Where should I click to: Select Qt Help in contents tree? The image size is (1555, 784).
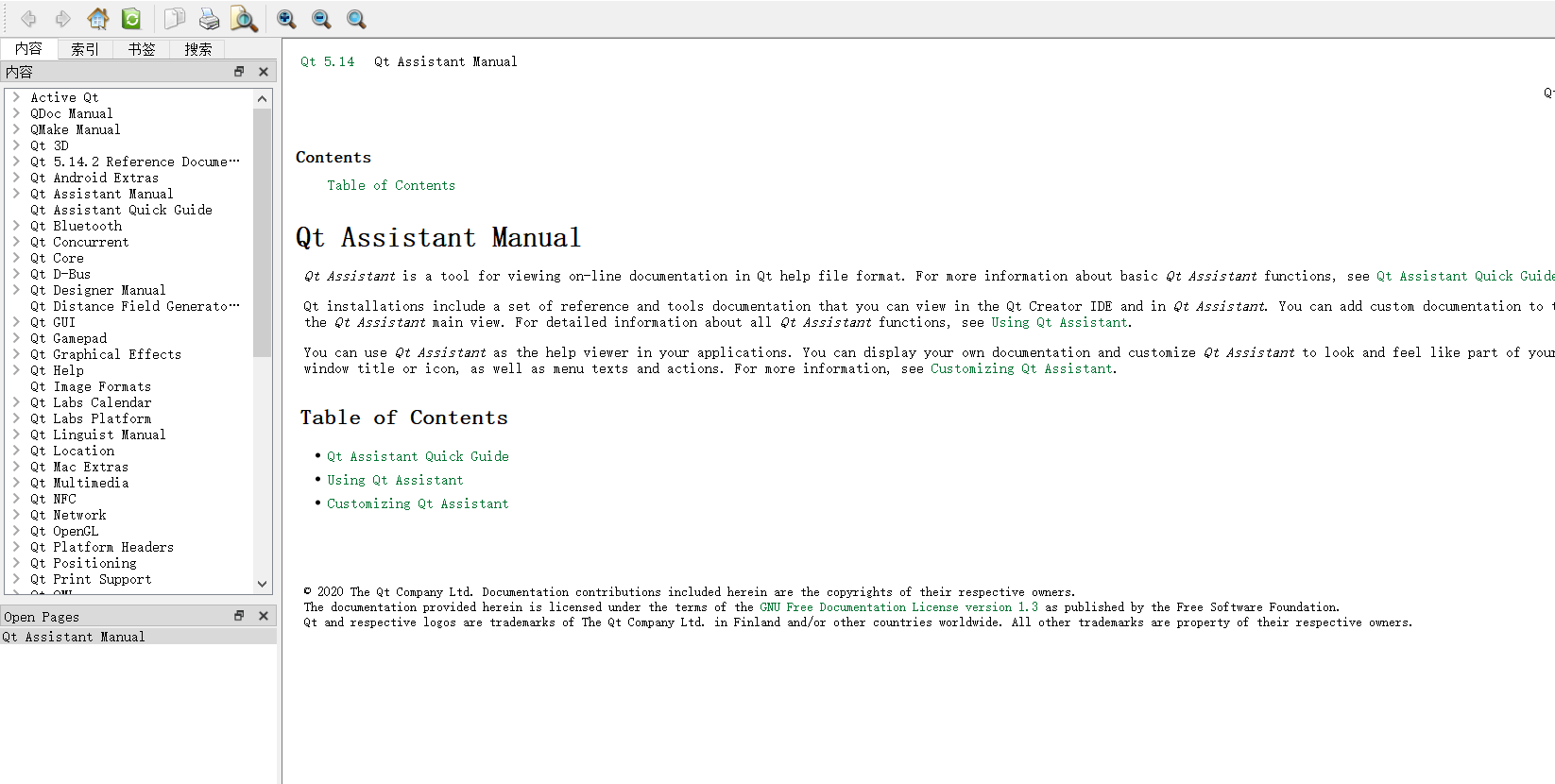[57, 370]
